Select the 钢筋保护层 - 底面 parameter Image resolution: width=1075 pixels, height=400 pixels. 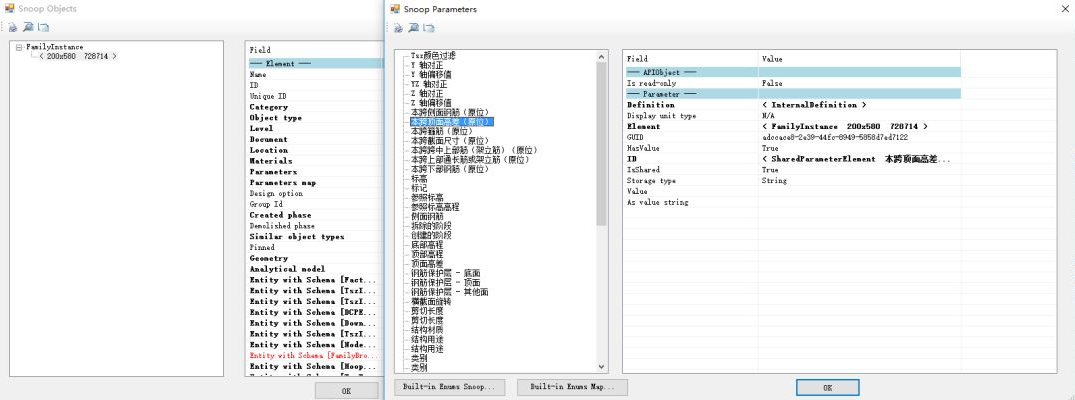[446, 273]
